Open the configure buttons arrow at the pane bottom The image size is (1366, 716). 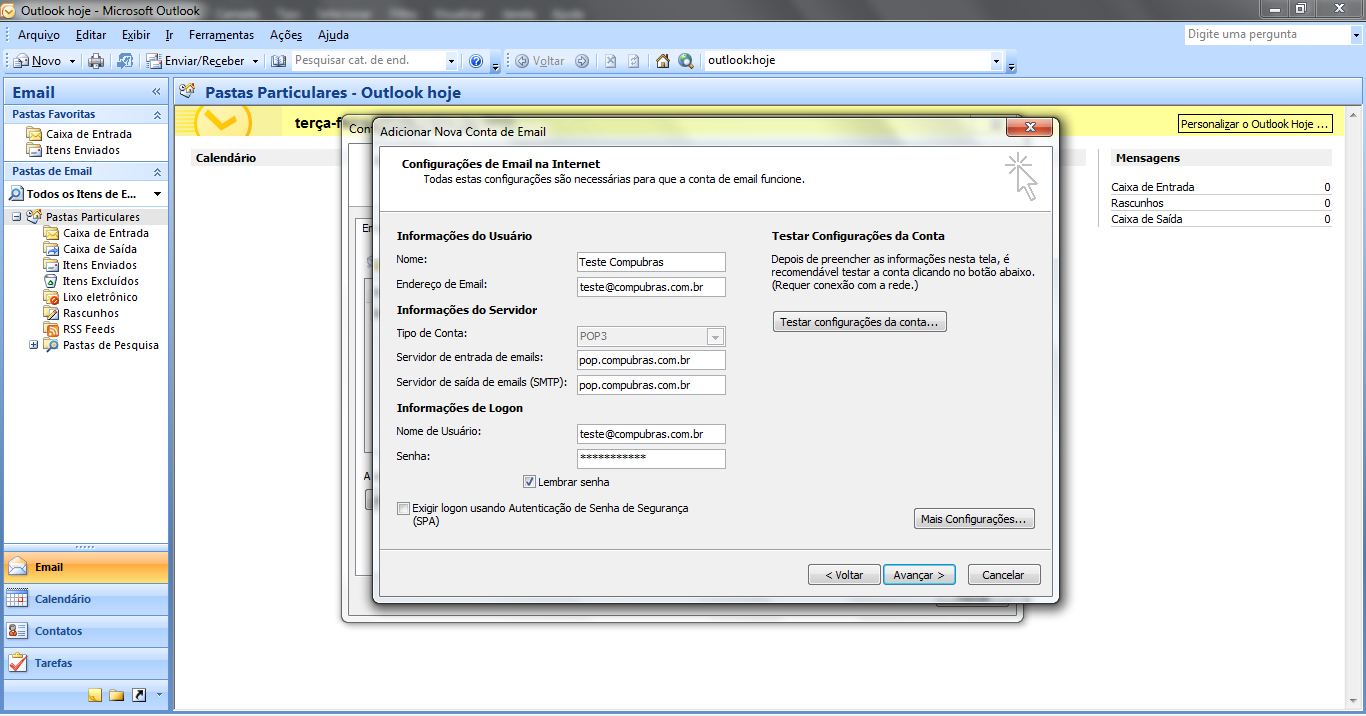click(x=158, y=695)
